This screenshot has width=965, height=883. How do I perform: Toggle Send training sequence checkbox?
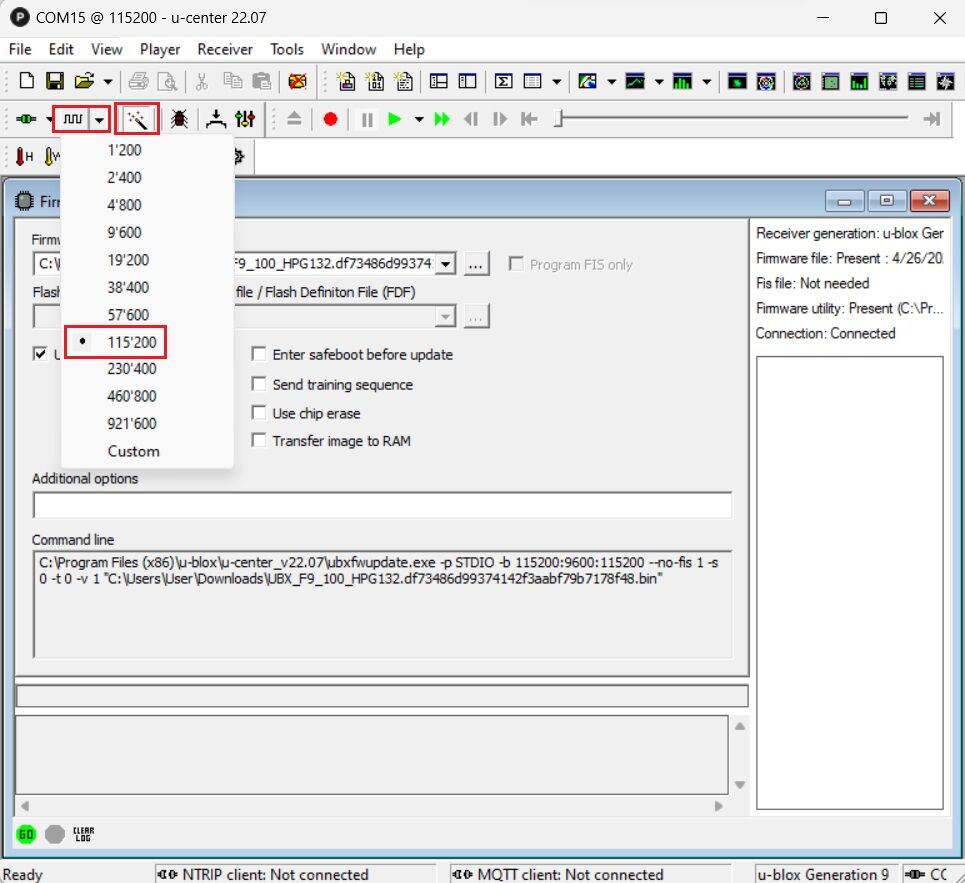[x=259, y=384]
